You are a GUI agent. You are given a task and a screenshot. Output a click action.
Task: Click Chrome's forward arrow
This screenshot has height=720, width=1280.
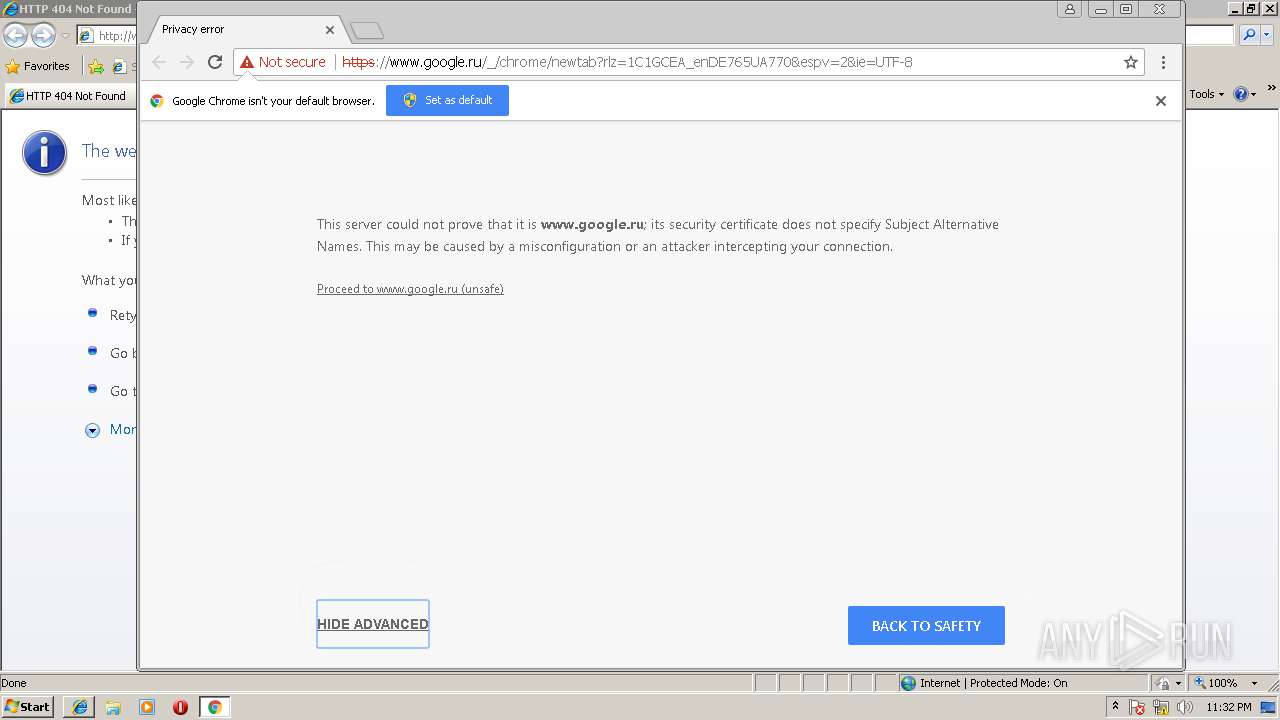[x=187, y=62]
